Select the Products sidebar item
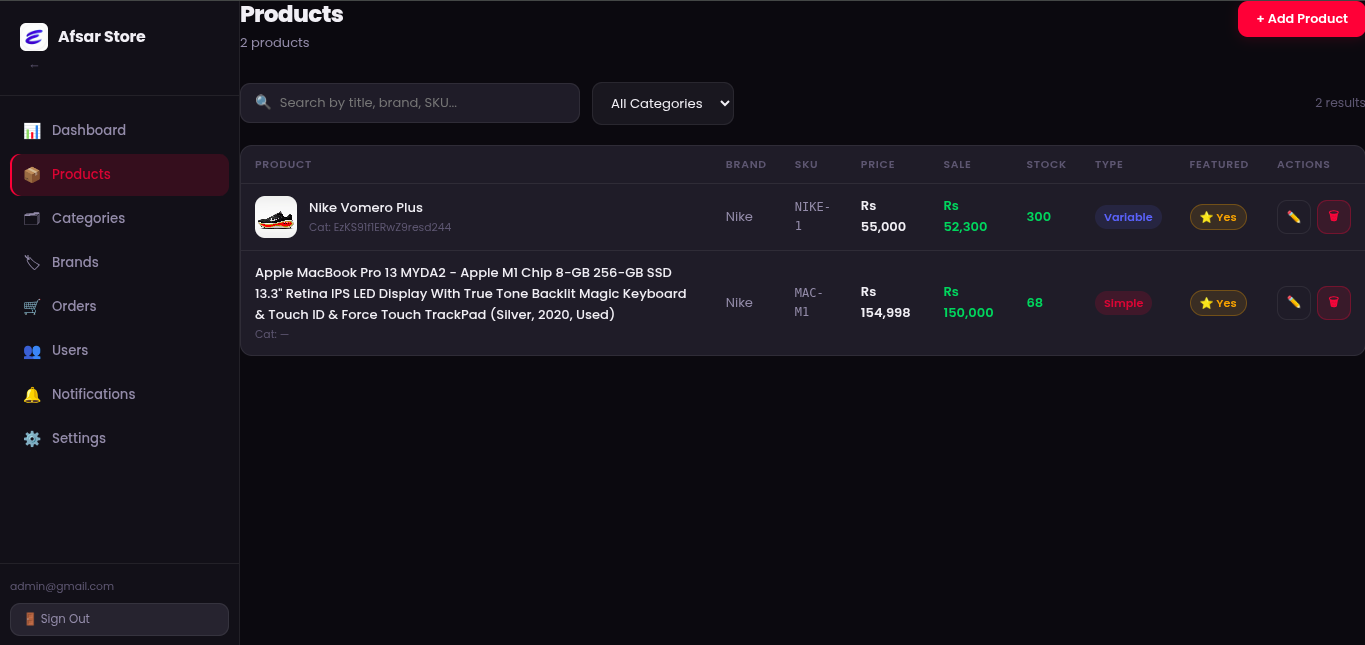1365x645 pixels. (x=120, y=174)
